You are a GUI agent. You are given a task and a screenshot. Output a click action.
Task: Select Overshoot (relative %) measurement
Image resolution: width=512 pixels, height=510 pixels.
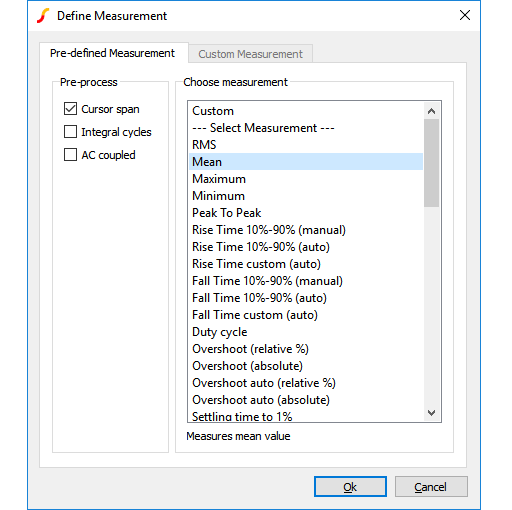click(306, 349)
